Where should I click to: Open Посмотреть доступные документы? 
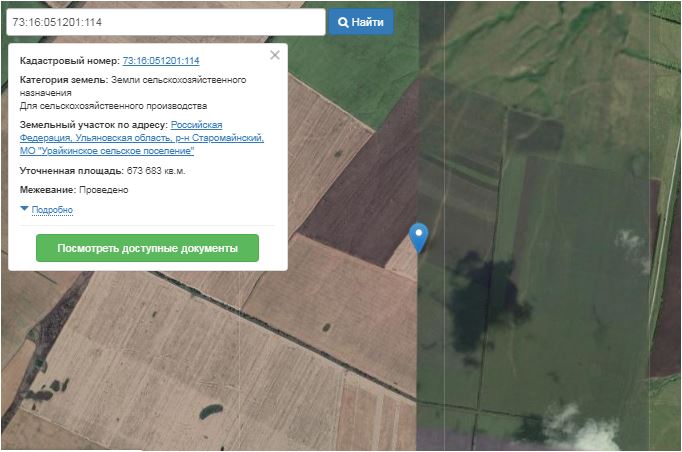[147, 248]
